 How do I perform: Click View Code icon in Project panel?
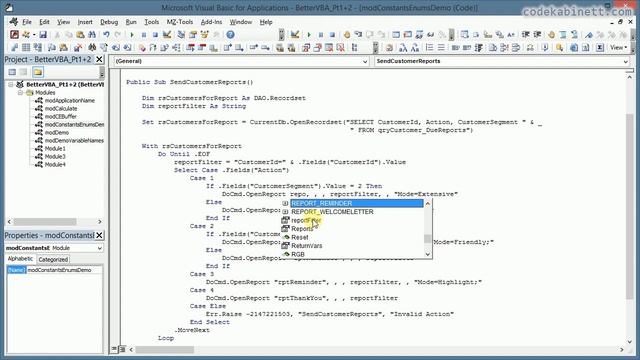12,72
